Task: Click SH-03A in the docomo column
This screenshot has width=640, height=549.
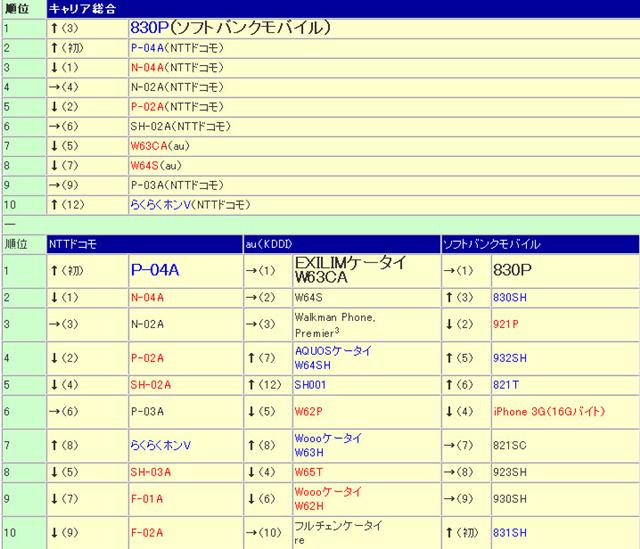Action: click(x=151, y=472)
